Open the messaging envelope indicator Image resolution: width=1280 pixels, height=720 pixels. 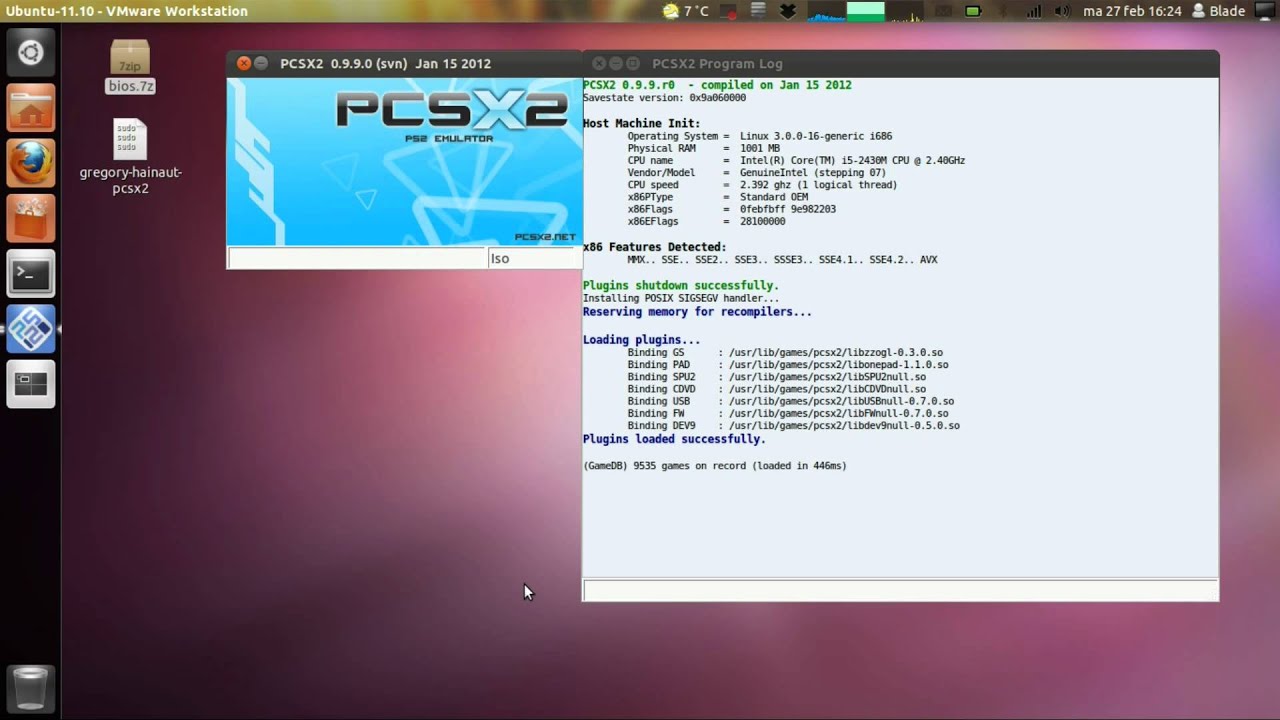pyautogui.click(x=943, y=11)
